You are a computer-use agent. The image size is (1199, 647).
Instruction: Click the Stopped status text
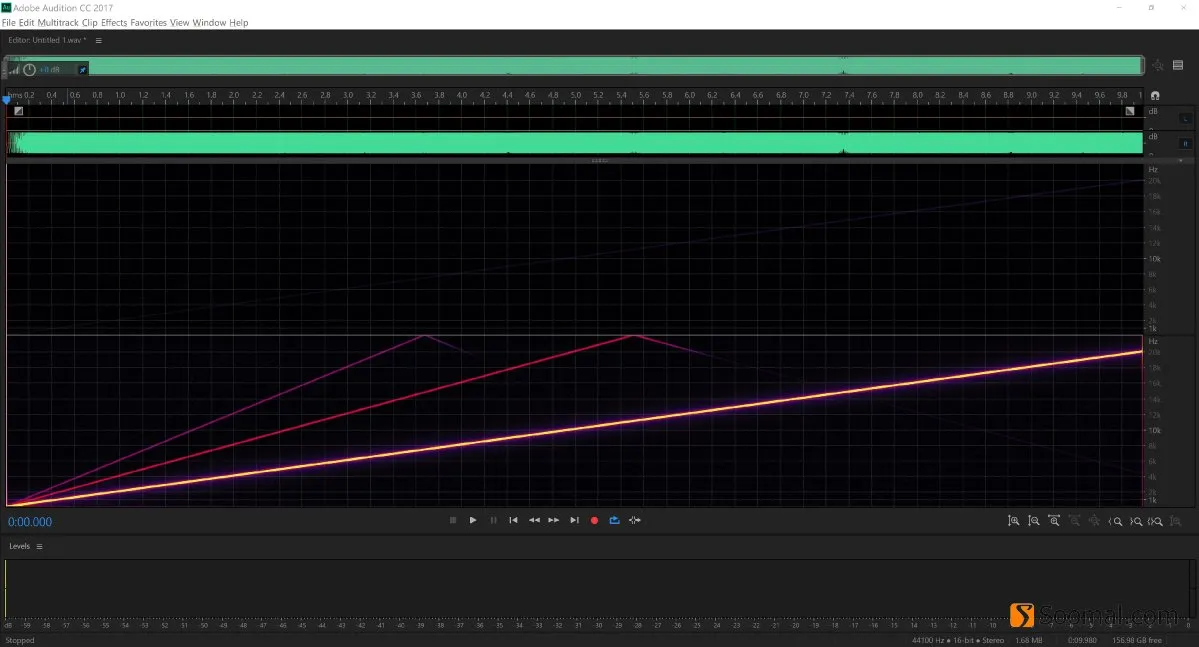[20, 640]
